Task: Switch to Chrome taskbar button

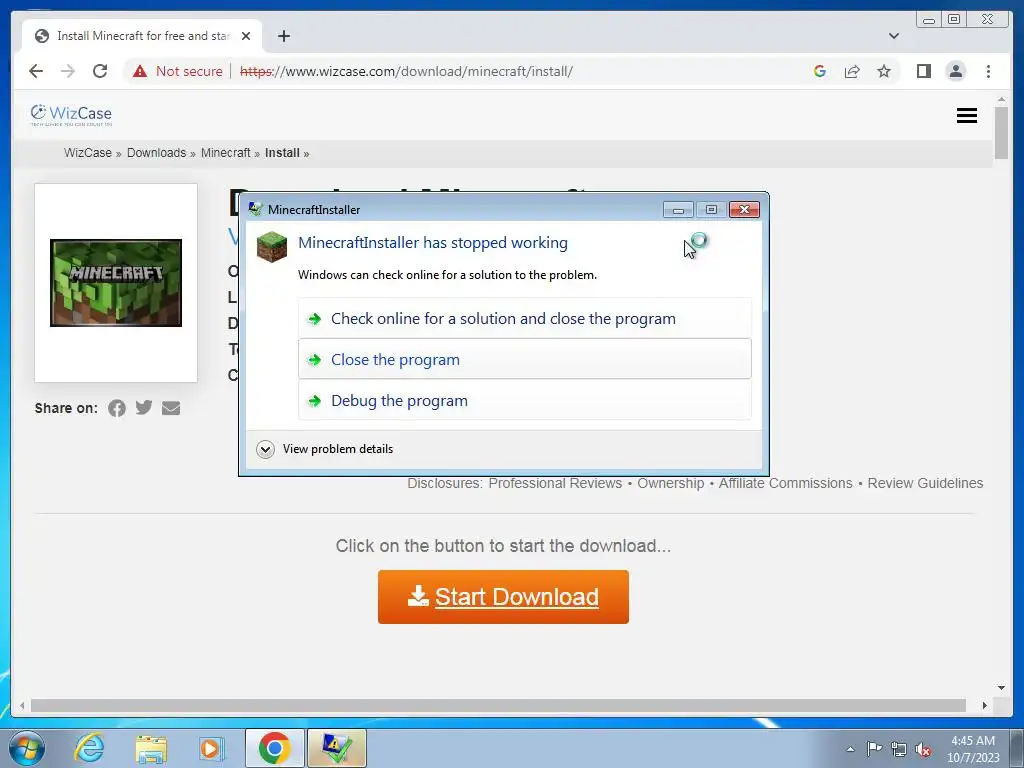Action: (x=274, y=748)
